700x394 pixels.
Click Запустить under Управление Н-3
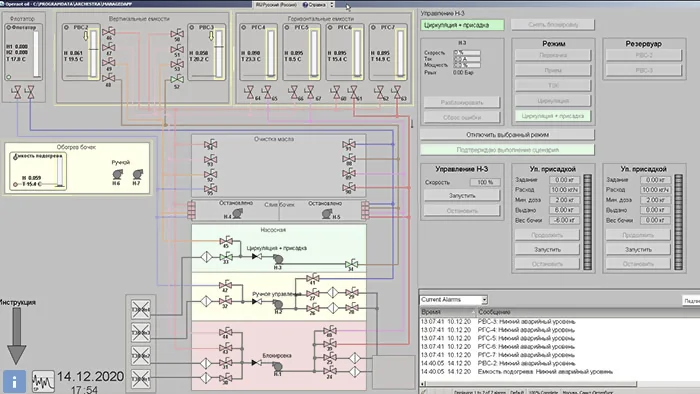click(462, 195)
